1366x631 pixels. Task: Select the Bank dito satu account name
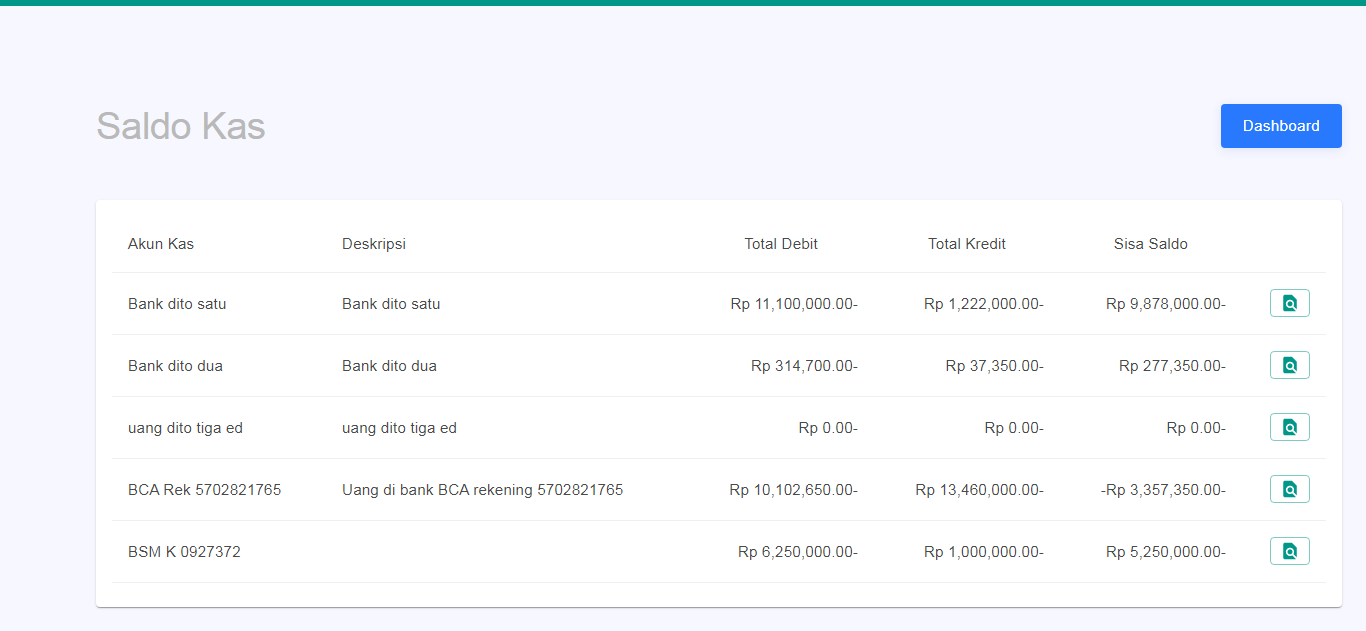point(177,303)
